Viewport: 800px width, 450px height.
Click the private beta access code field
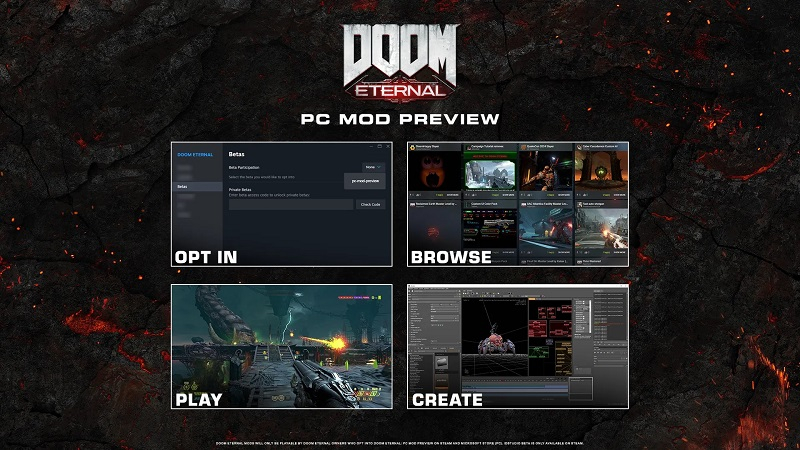click(289, 204)
